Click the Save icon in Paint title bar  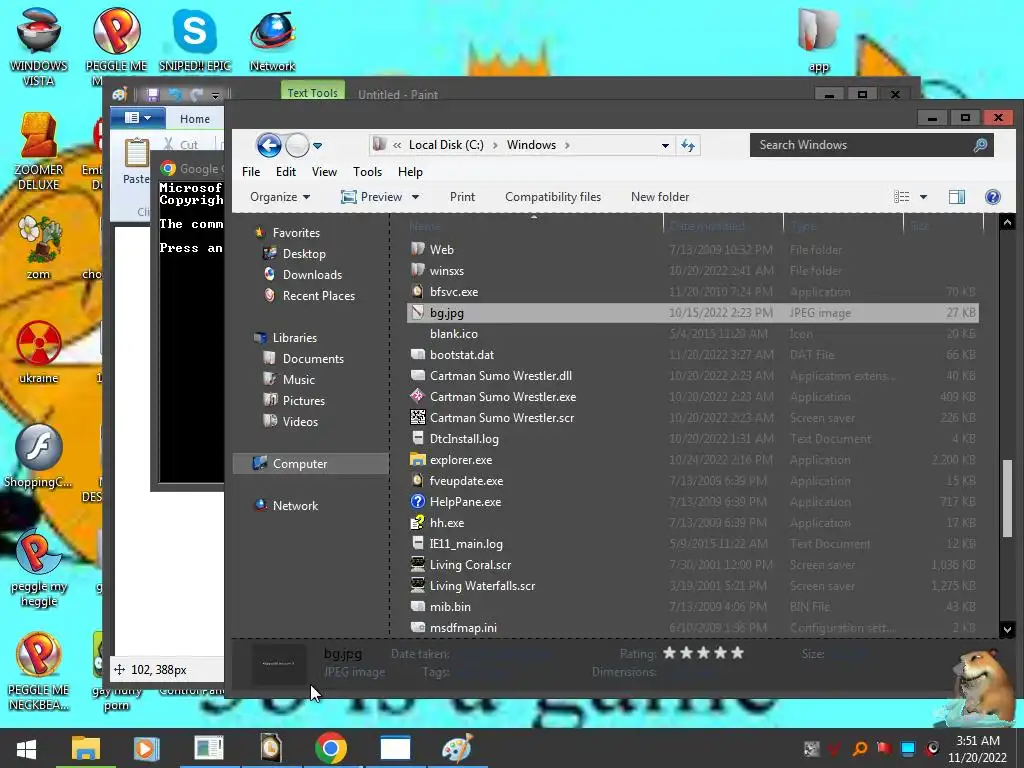[x=152, y=95]
